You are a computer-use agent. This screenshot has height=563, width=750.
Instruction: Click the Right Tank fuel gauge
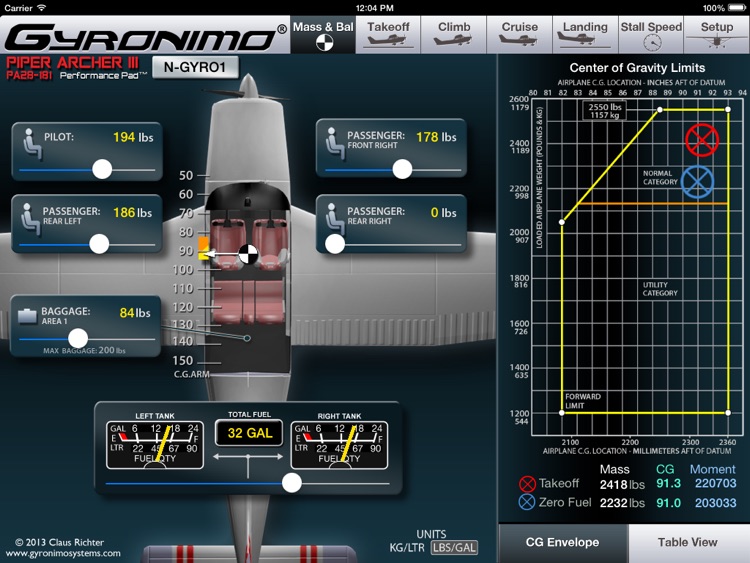[339, 445]
